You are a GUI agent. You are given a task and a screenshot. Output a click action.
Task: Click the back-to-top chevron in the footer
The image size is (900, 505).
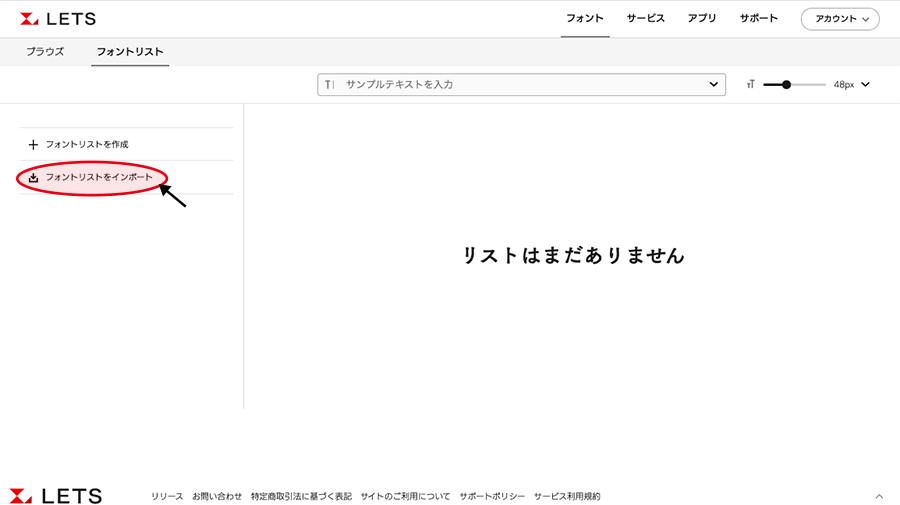click(x=879, y=496)
